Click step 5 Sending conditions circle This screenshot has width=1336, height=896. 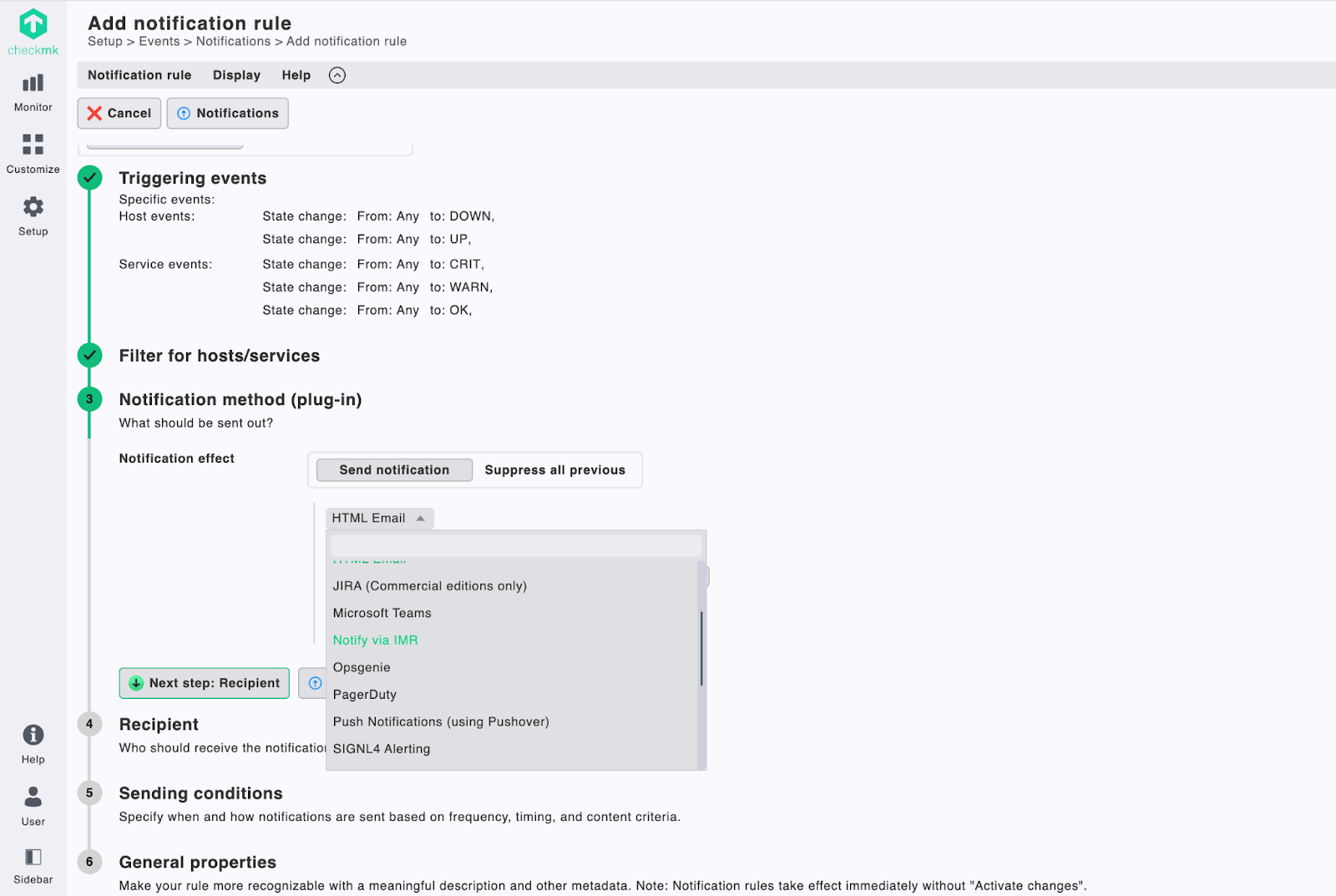pyautogui.click(x=89, y=793)
